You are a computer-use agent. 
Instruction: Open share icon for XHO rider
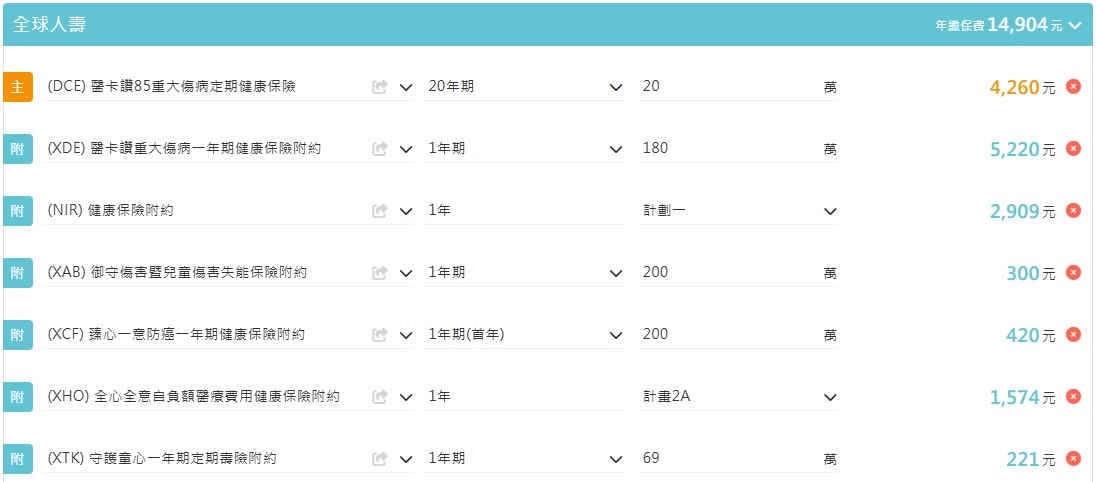[x=380, y=397]
